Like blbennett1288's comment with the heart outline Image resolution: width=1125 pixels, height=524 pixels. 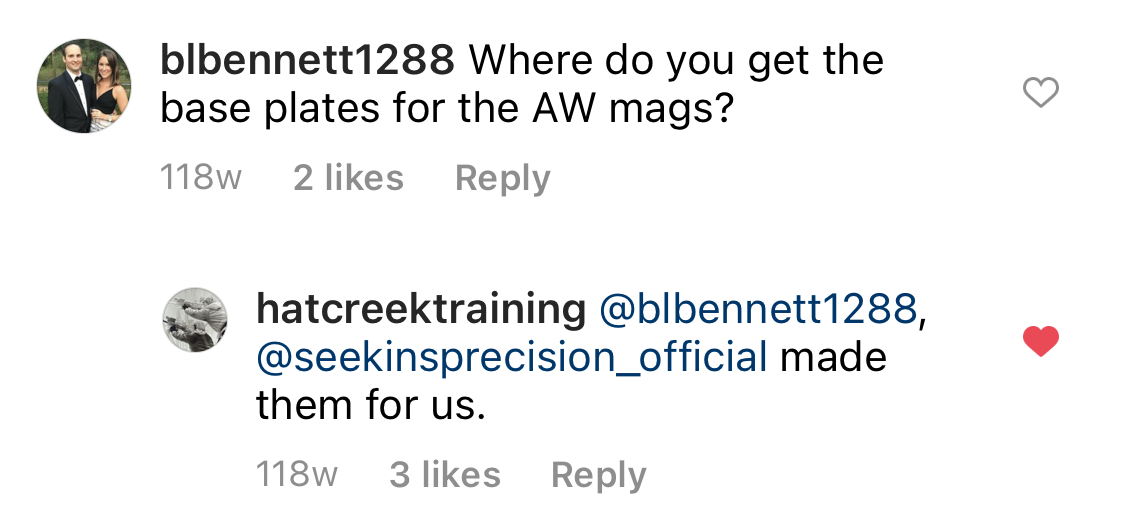[1041, 94]
